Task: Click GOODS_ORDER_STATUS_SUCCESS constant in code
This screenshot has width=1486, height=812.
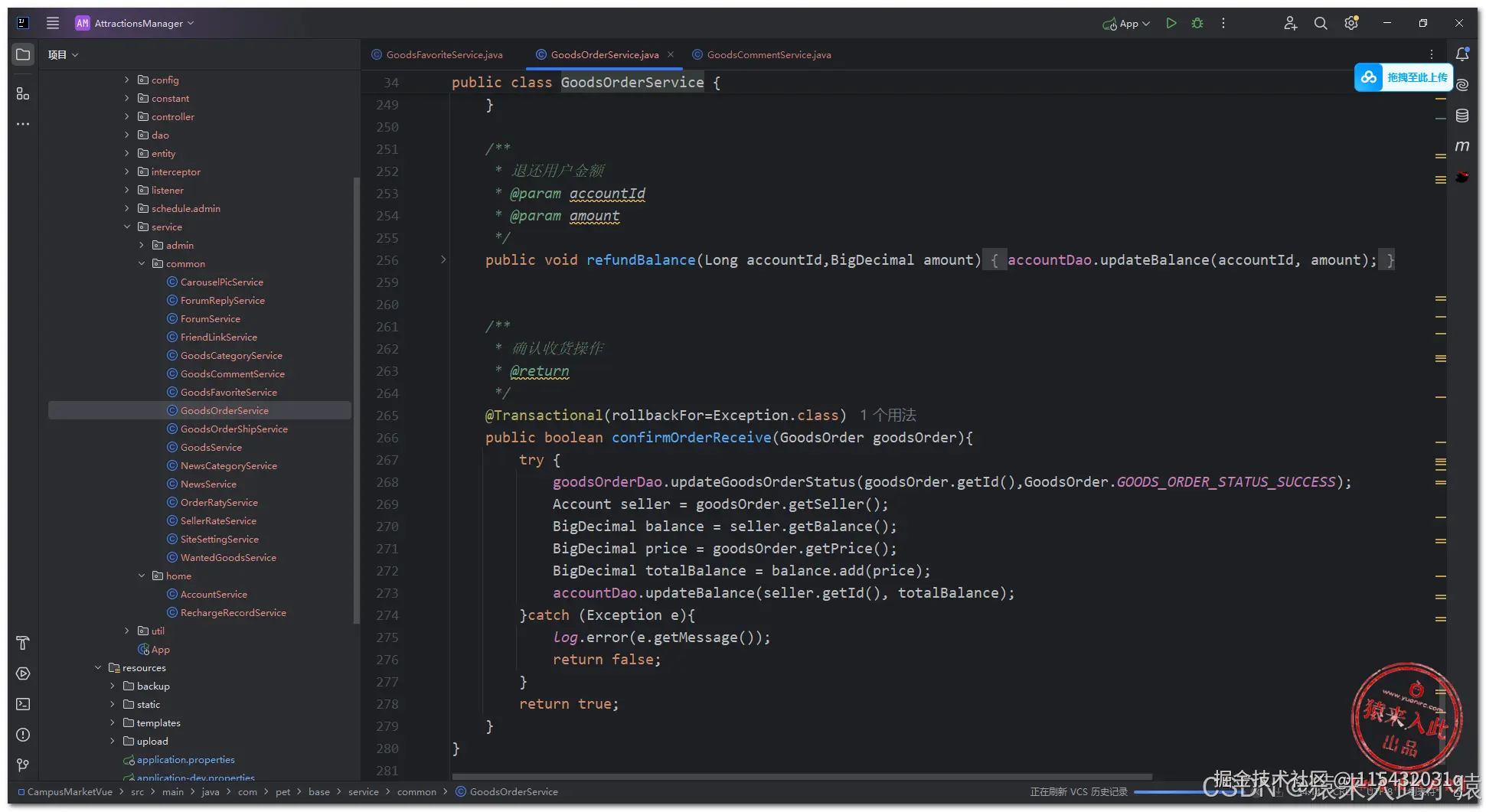Action: [1226, 482]
